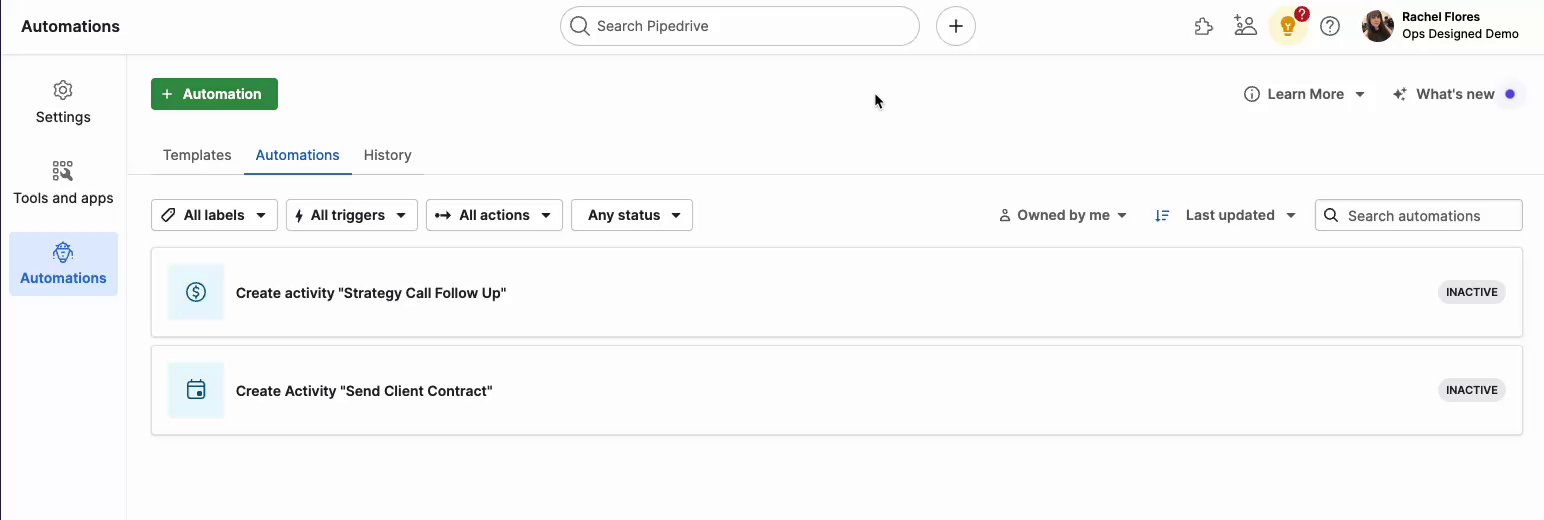Screen dimensions: 1544x520
Task: Open the Any status dropdown
Action: pyautogui.click(x=631, y=215)
